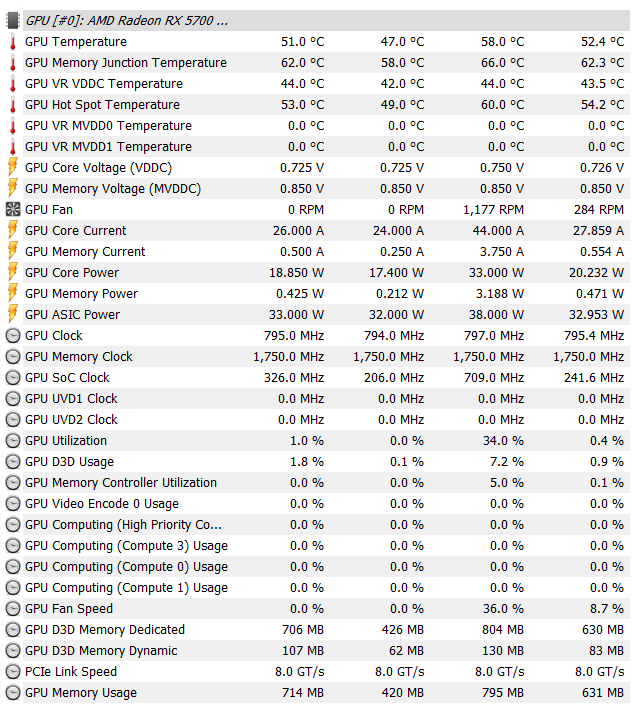The width and height of the screenshot is (644, 712).
Task: Click thermometer icon beside GPU VR VDDC Temperature
Action: (x=13, y=84)
